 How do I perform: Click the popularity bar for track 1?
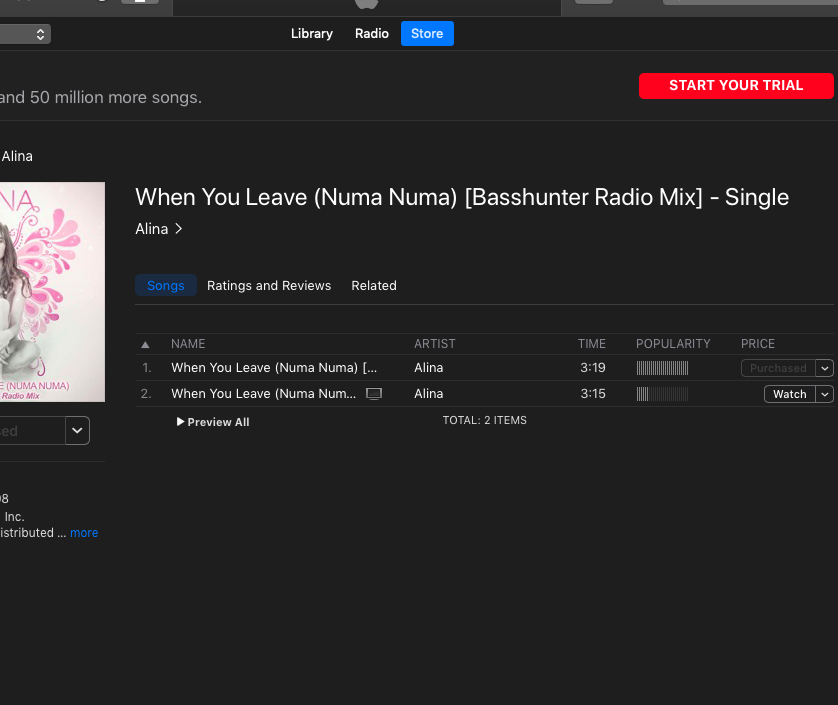(662, 368)
